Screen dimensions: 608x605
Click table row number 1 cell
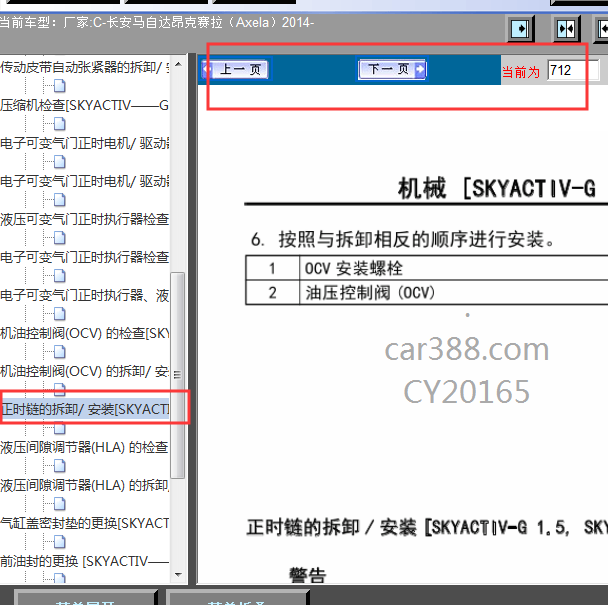272,268
